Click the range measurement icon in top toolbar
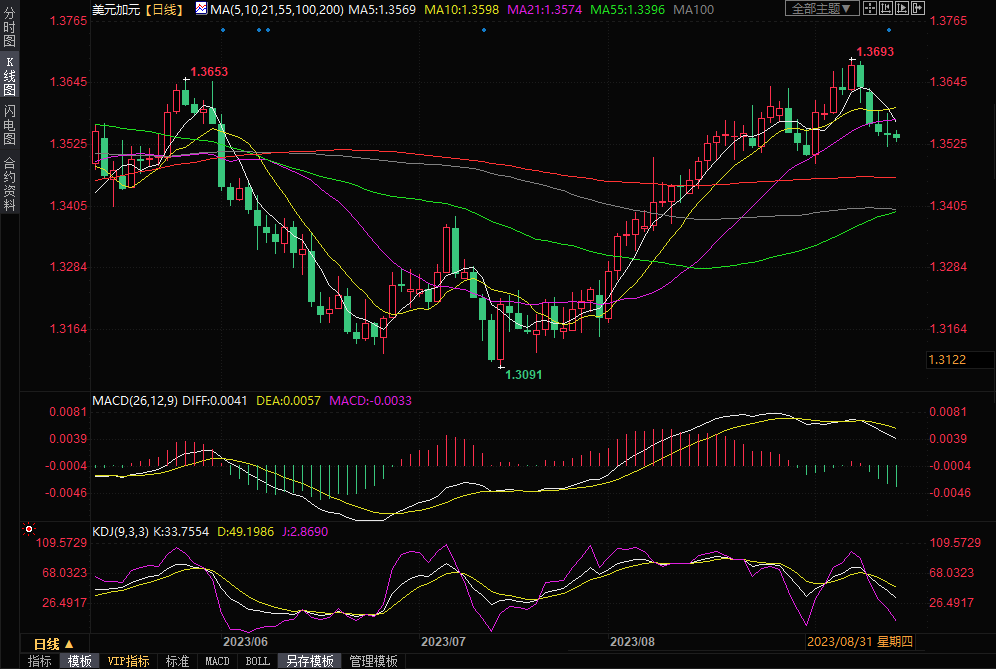996x669 pixels. click(886, 8)
